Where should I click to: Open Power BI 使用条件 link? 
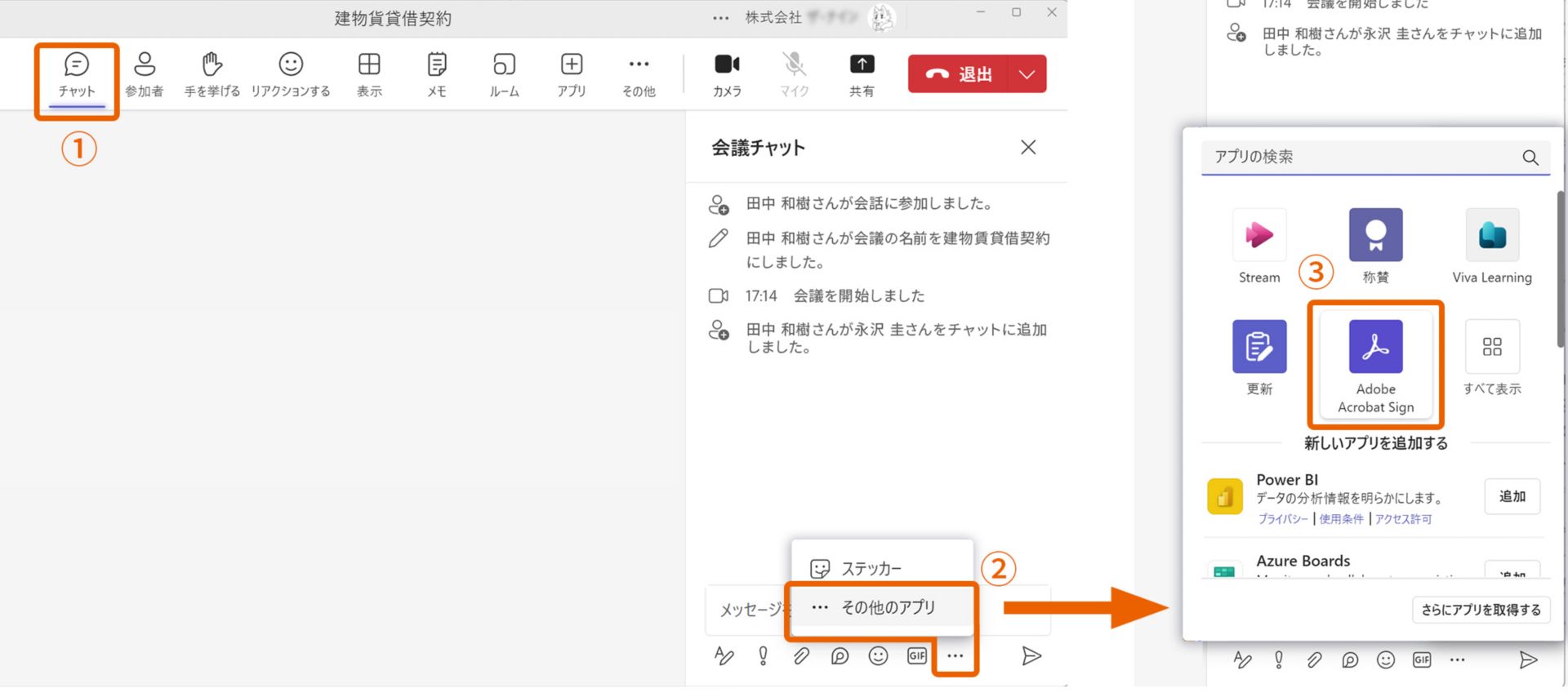(x=1342, y=519)
